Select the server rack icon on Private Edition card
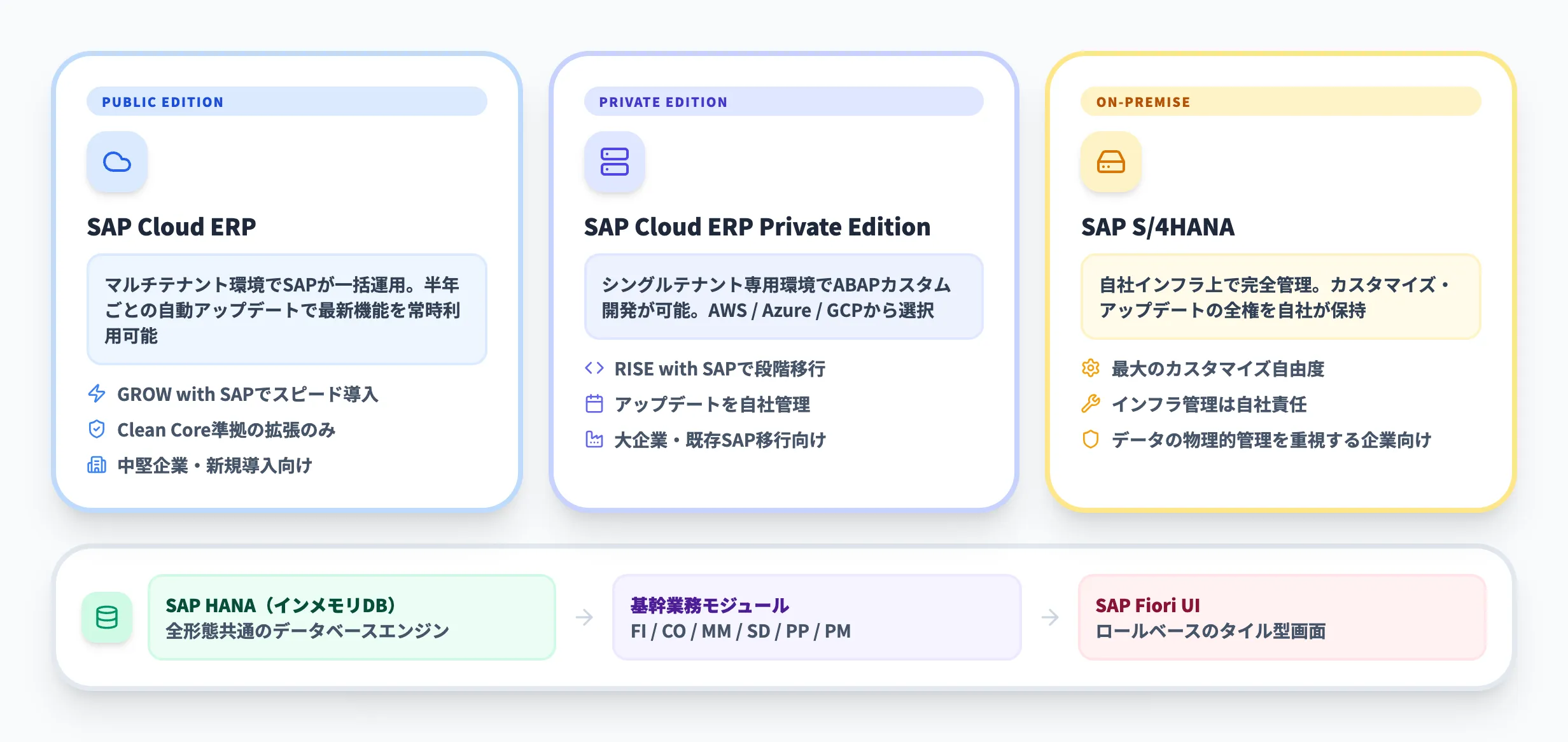1568x742 pixels. [x=614, y=162]
